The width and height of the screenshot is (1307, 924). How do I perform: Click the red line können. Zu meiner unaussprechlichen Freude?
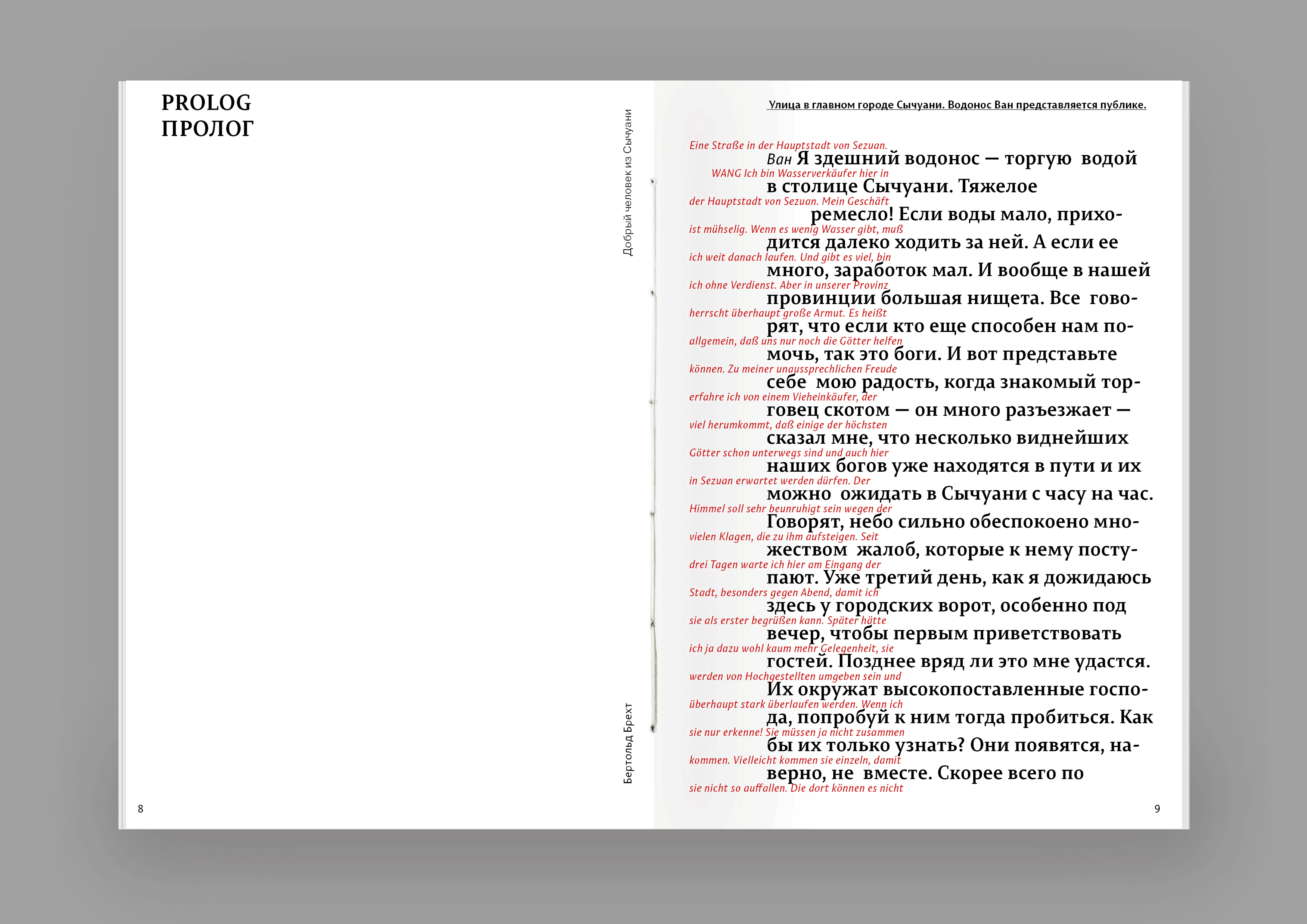793,369
